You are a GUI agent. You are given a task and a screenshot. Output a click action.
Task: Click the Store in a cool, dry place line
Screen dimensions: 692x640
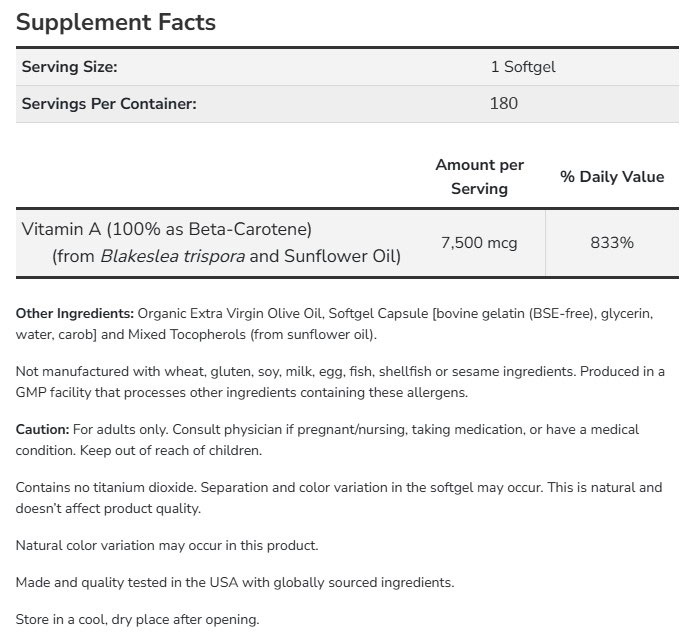pos(137,619)
